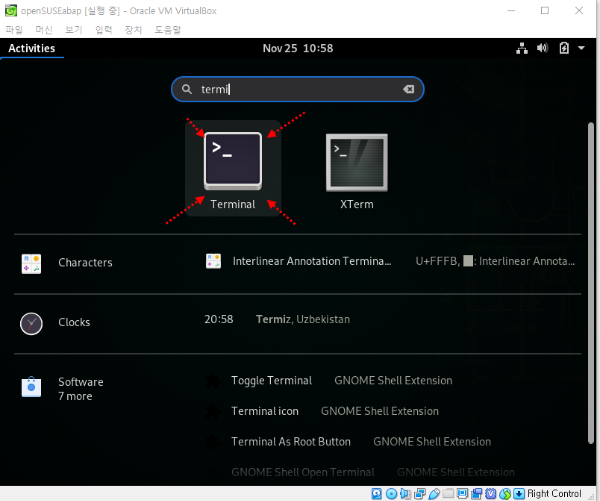Open the 도움말 menu
Viewport: 600px width, 501px height.
pos(167,29)
